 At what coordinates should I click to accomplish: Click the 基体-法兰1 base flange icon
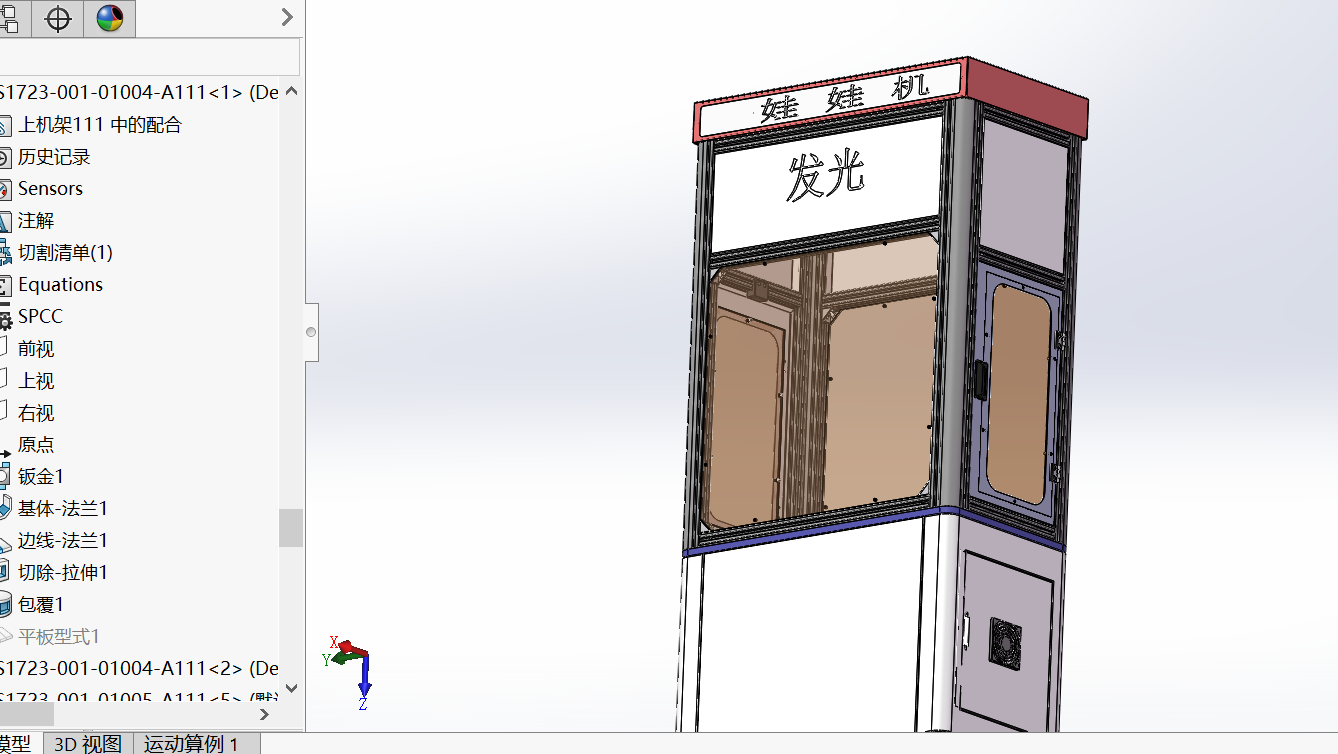(x=9, y=508)
